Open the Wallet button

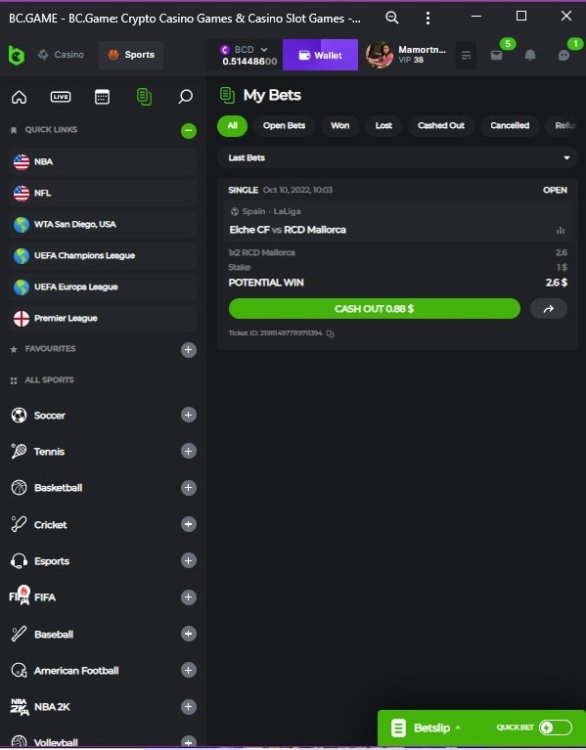[x=320, y=55]
